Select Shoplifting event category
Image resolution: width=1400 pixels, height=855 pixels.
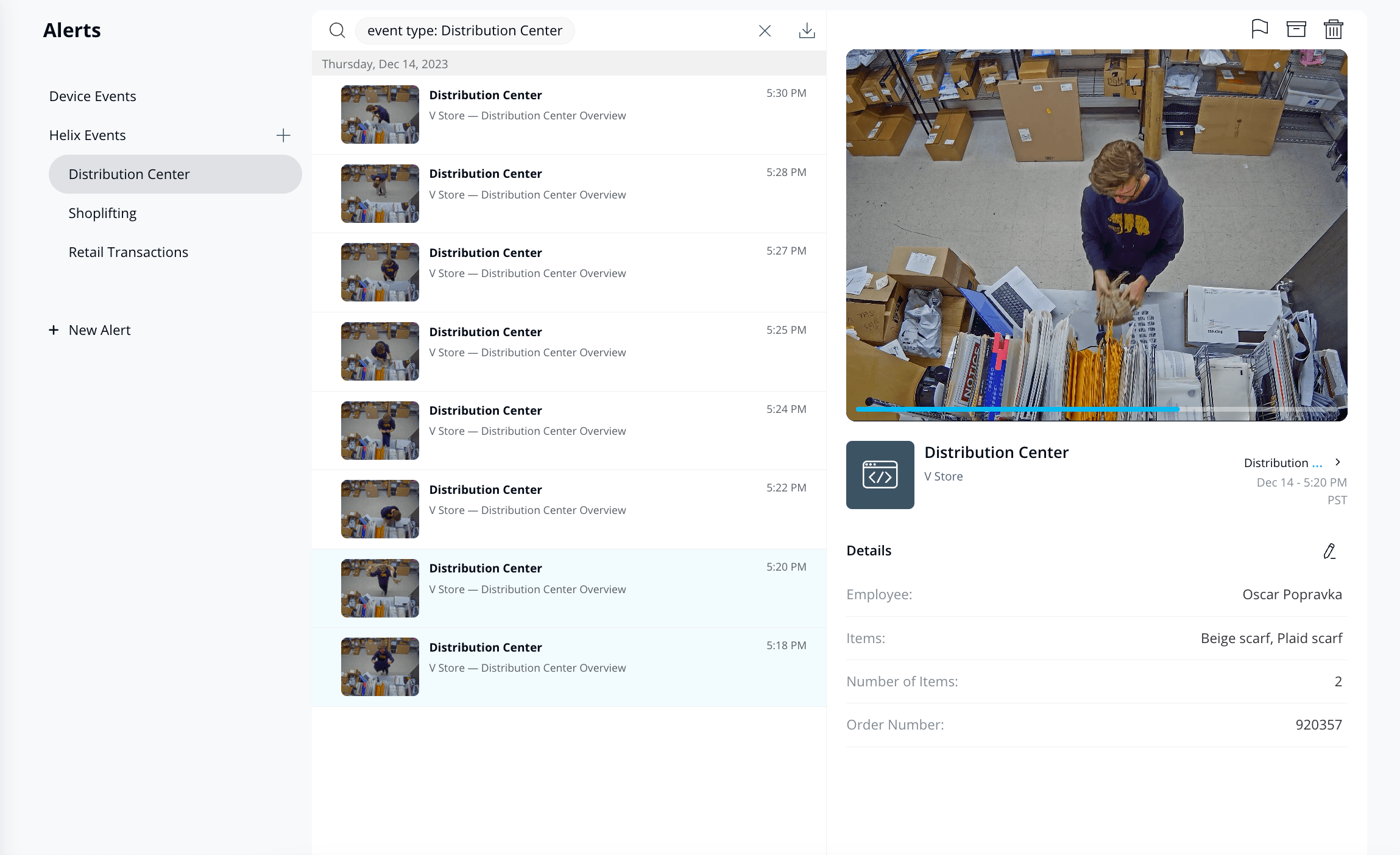click(102, 213)
